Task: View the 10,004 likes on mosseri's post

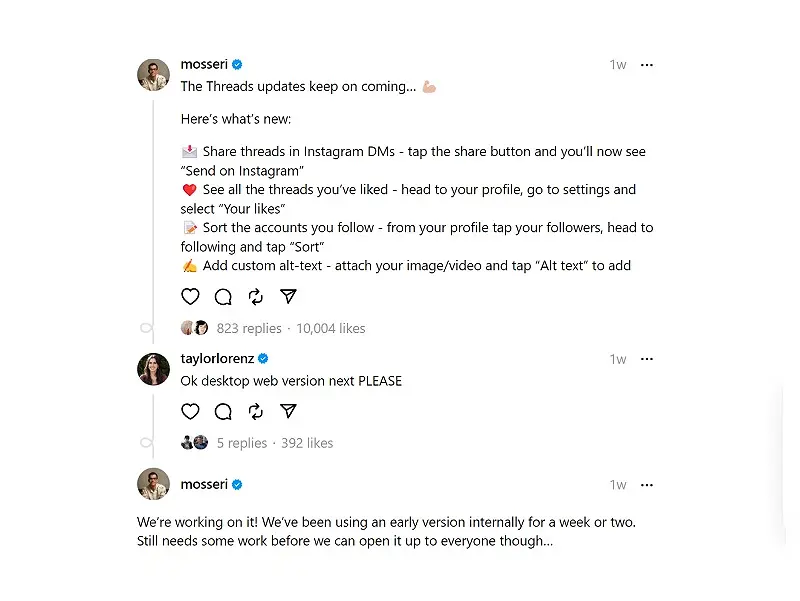Action: (x=330, y=328)
